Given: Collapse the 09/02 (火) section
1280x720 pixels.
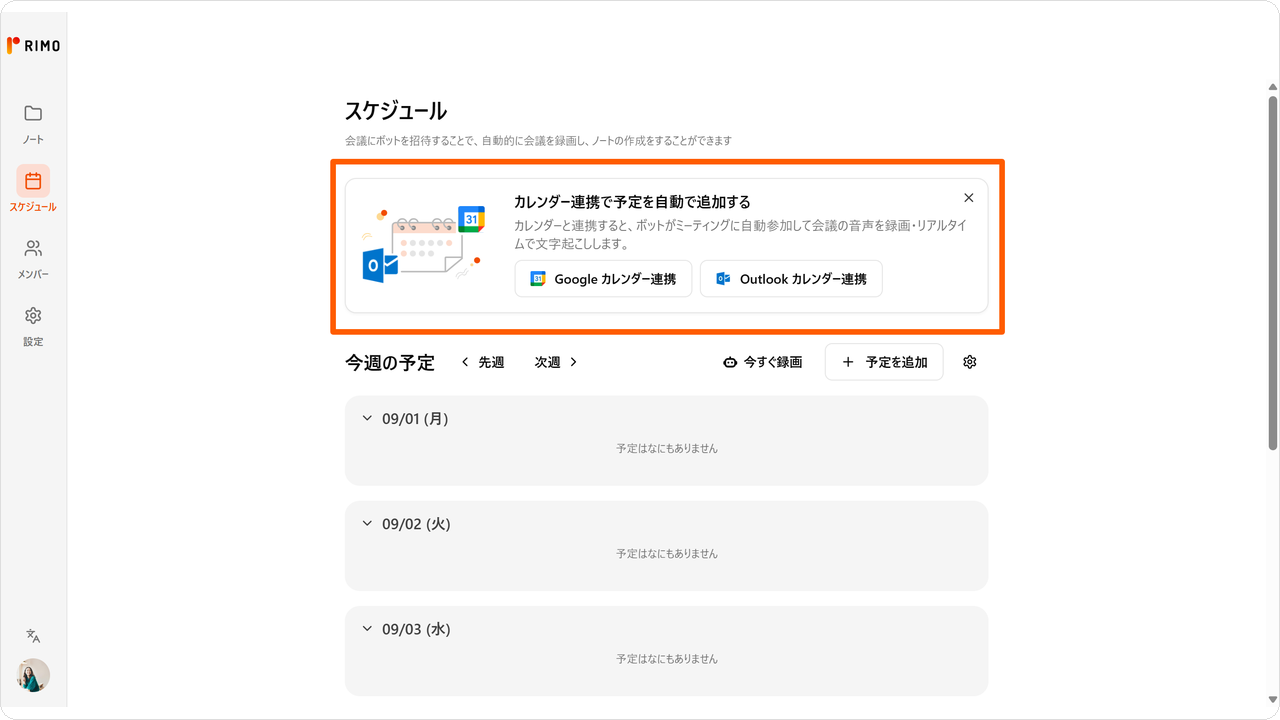Looking at the screenshot, I should [x=367, y=524].
